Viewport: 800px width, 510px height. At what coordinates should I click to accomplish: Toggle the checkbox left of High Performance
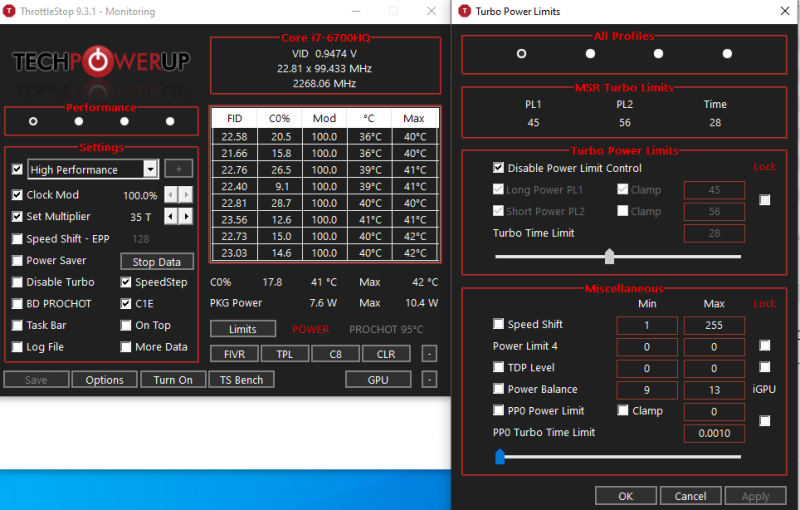[x=17, y=169]
